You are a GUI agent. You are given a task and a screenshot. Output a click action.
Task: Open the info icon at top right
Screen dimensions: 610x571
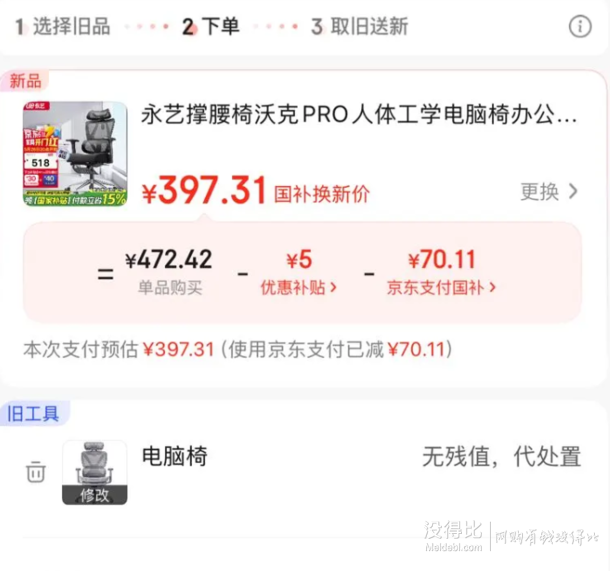(580, 26)
